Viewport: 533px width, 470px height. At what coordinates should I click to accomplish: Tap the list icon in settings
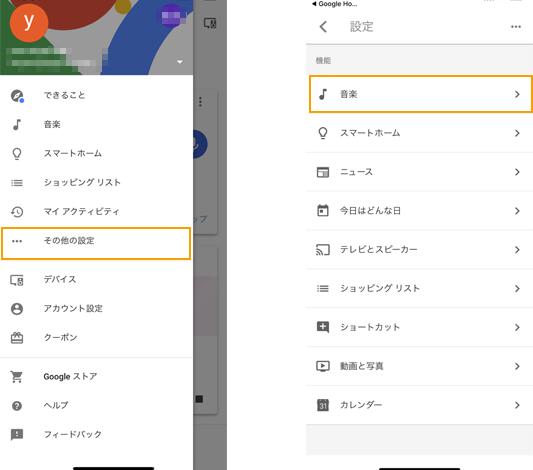click(323, 289)
